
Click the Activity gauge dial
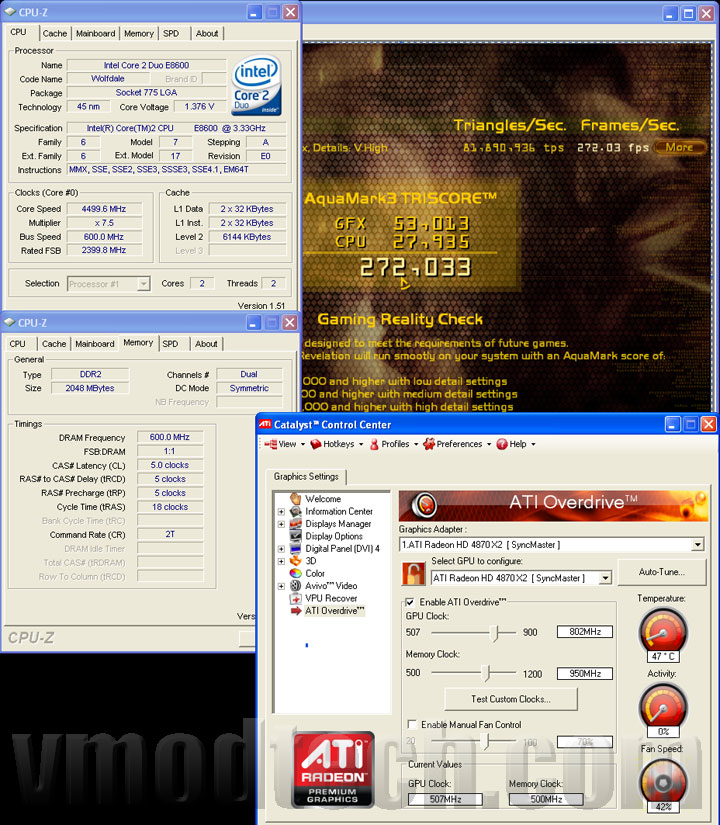coord(663,706)
